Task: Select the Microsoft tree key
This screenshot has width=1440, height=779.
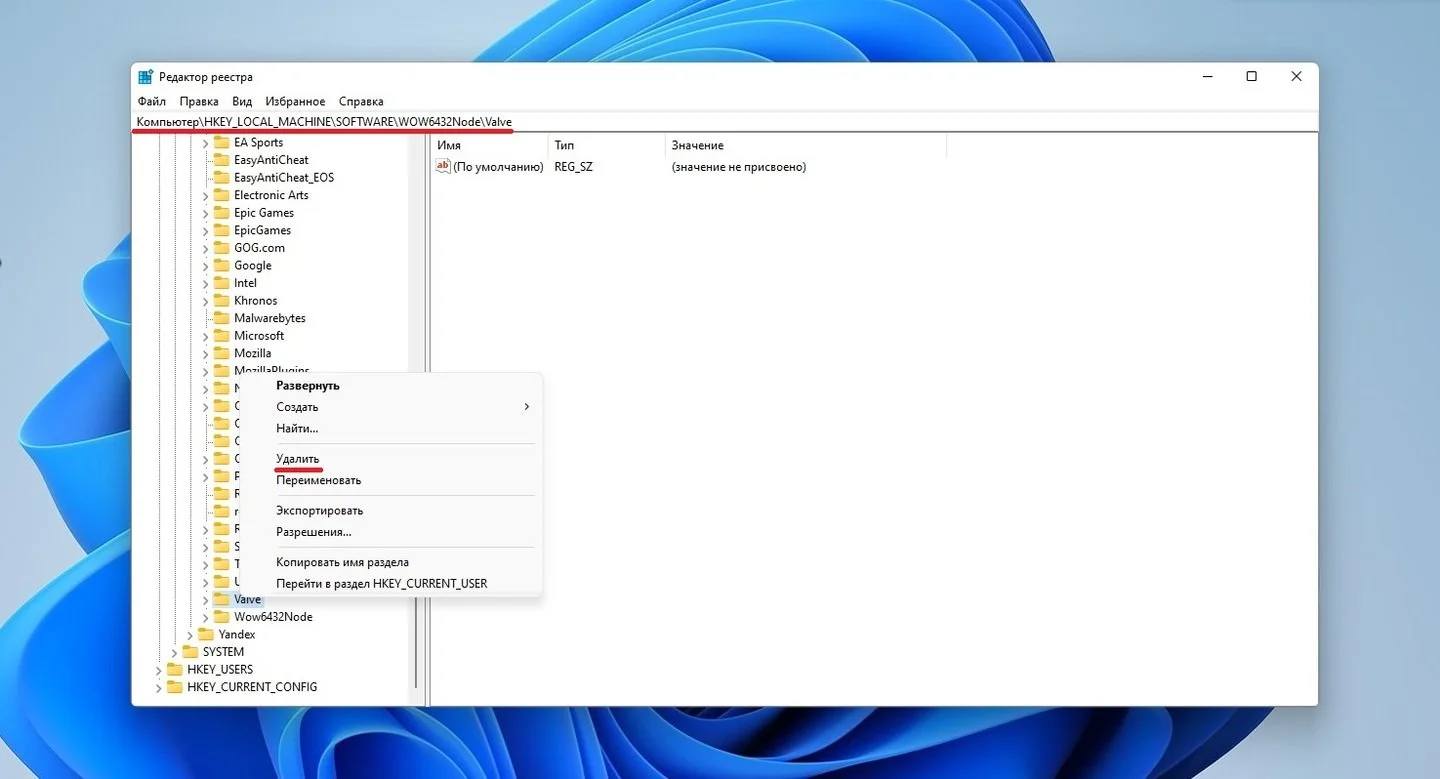Action: pyautogui.click(x=259, y=336)
